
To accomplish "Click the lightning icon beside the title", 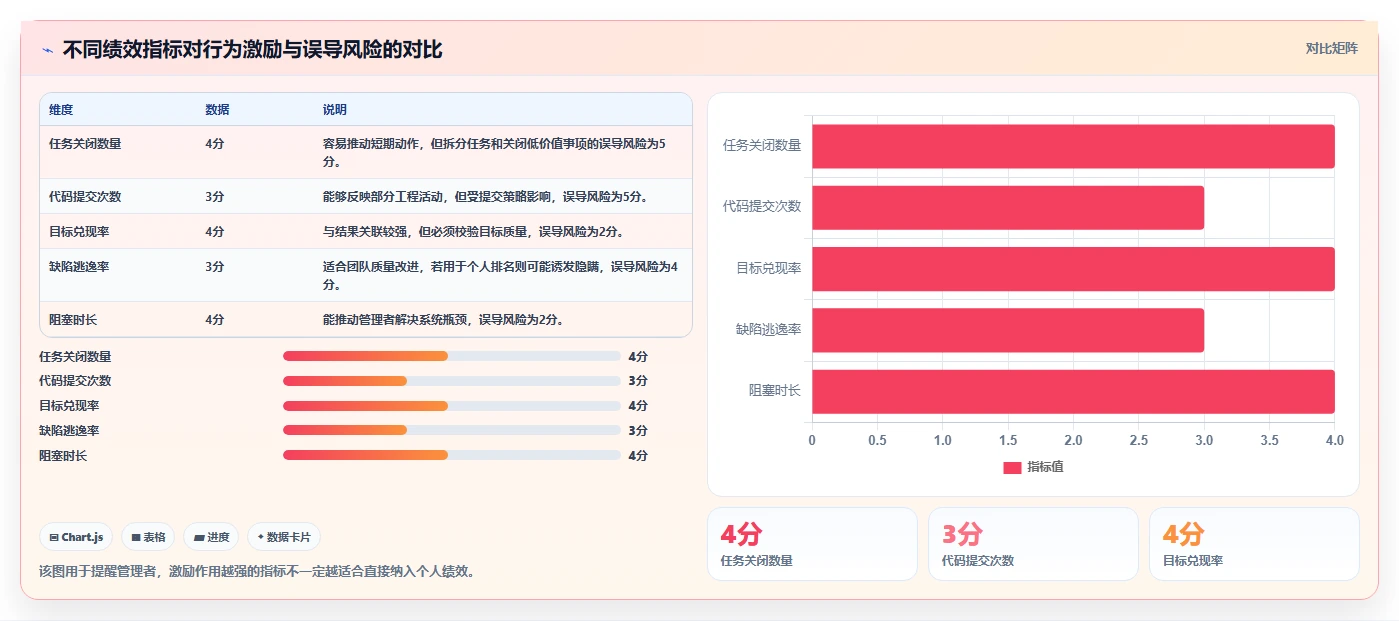I will point(47,50).
